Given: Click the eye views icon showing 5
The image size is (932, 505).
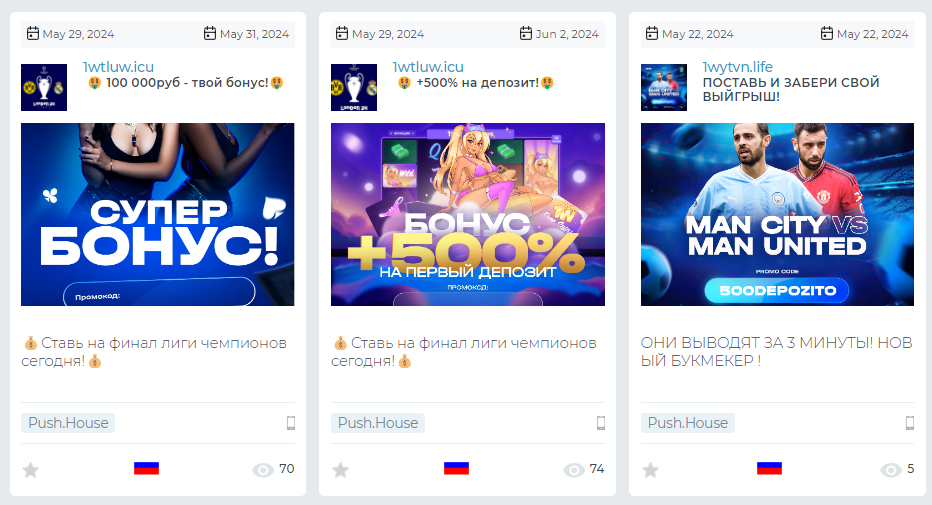Looking at the screenshot, I should pyautogui.click(x=890, y=470).
